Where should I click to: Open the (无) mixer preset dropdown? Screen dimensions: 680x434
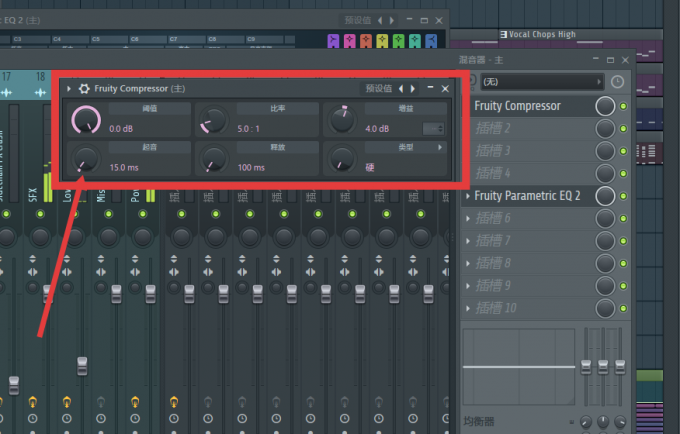[541, 82]
